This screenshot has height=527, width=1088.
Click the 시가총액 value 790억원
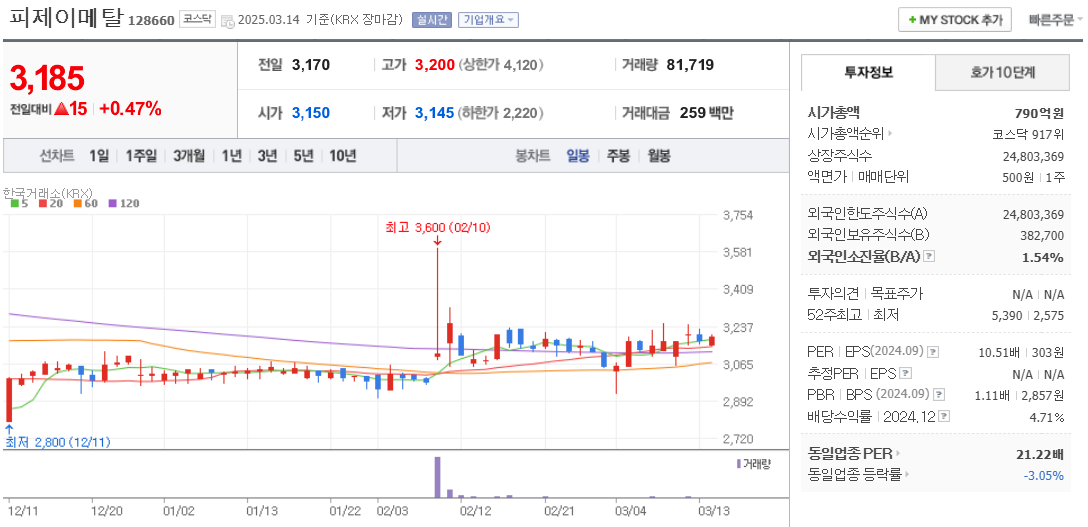coord(1039,113)
